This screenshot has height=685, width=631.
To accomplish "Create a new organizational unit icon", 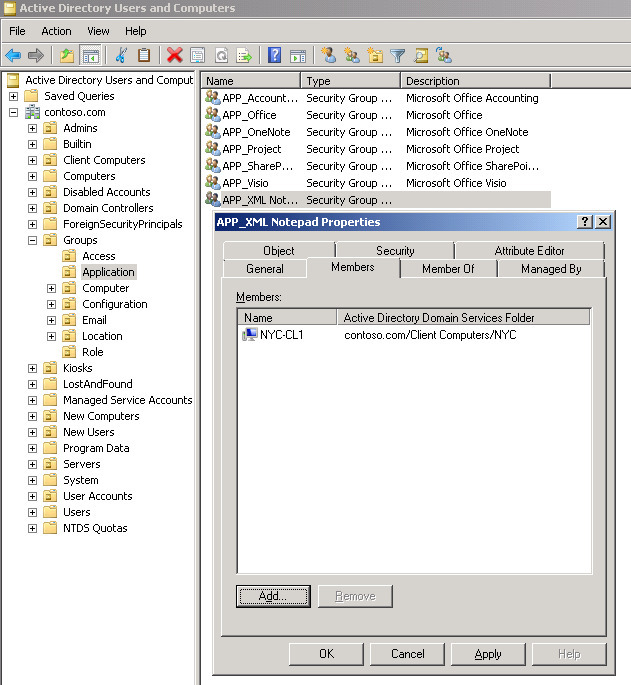I will click(x=375, y=55).
